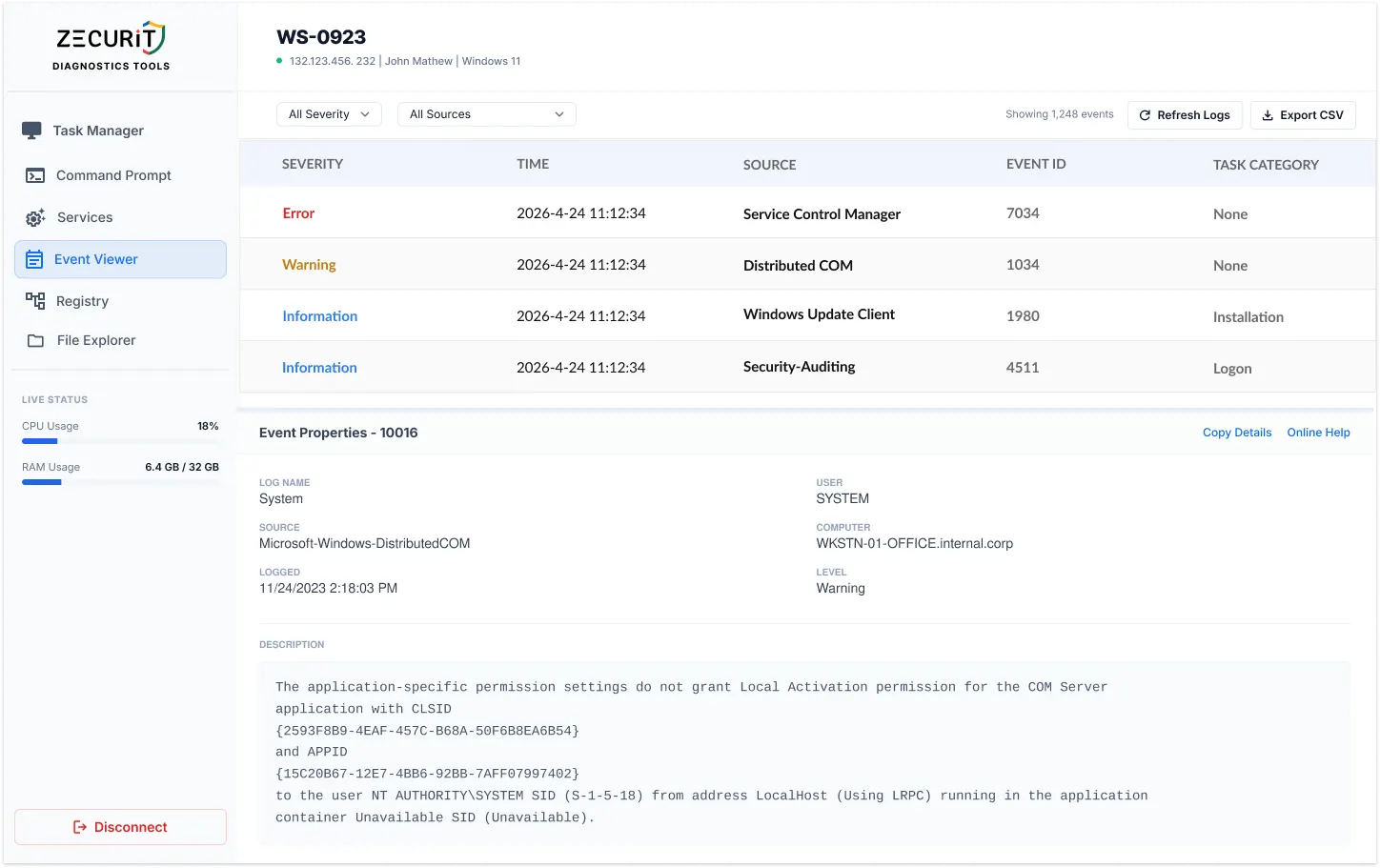Click the CPU Usage progress bar
The image size is (1380, 868).
coord(119,440)
